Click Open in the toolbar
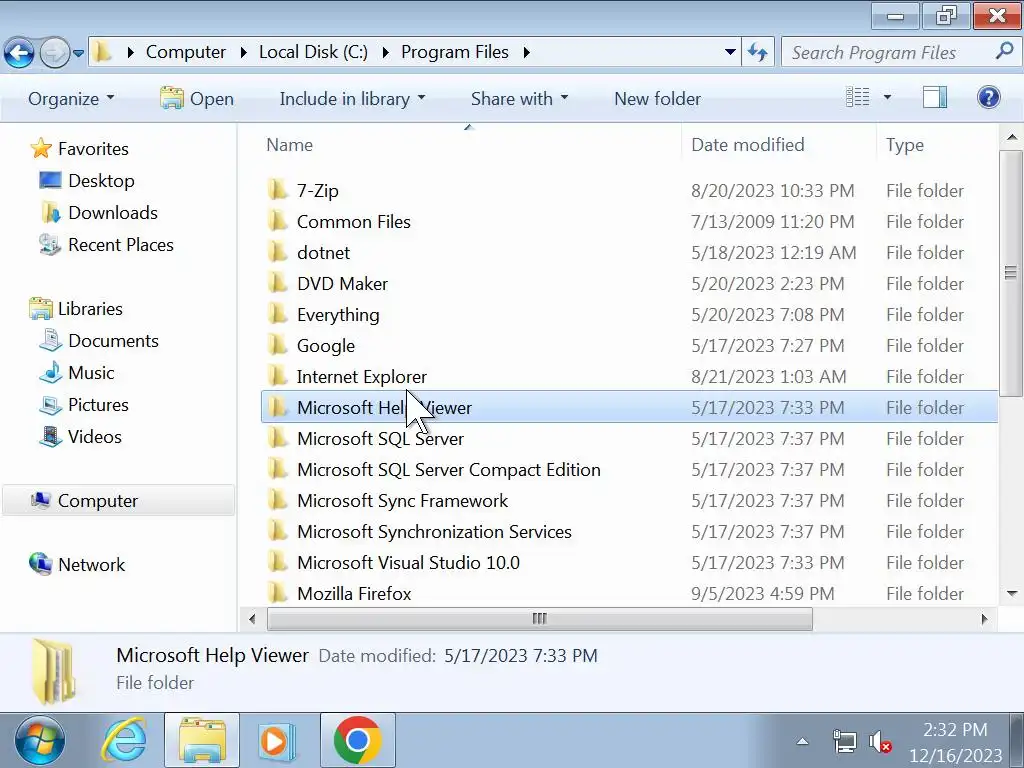 point(197,99)
